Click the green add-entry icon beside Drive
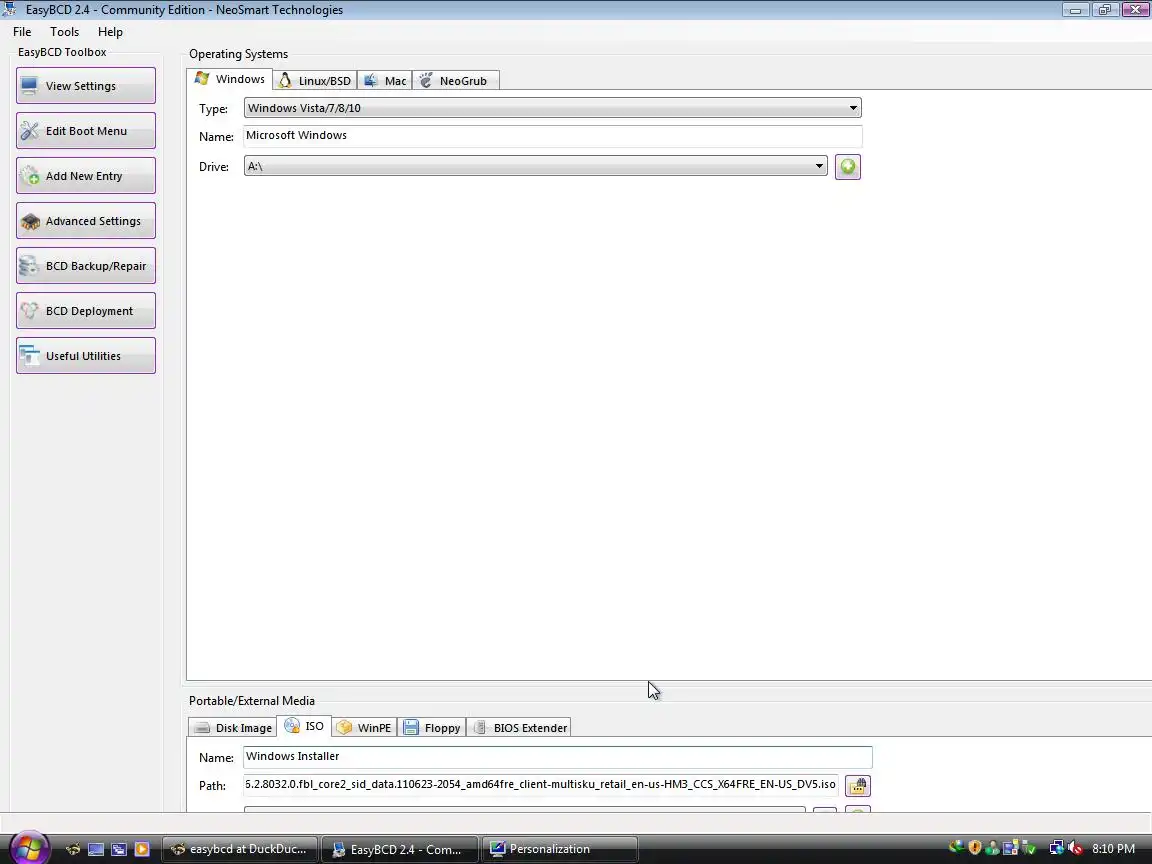The width and height of the screenshot is (1152, 864). (x=848, y=167)
